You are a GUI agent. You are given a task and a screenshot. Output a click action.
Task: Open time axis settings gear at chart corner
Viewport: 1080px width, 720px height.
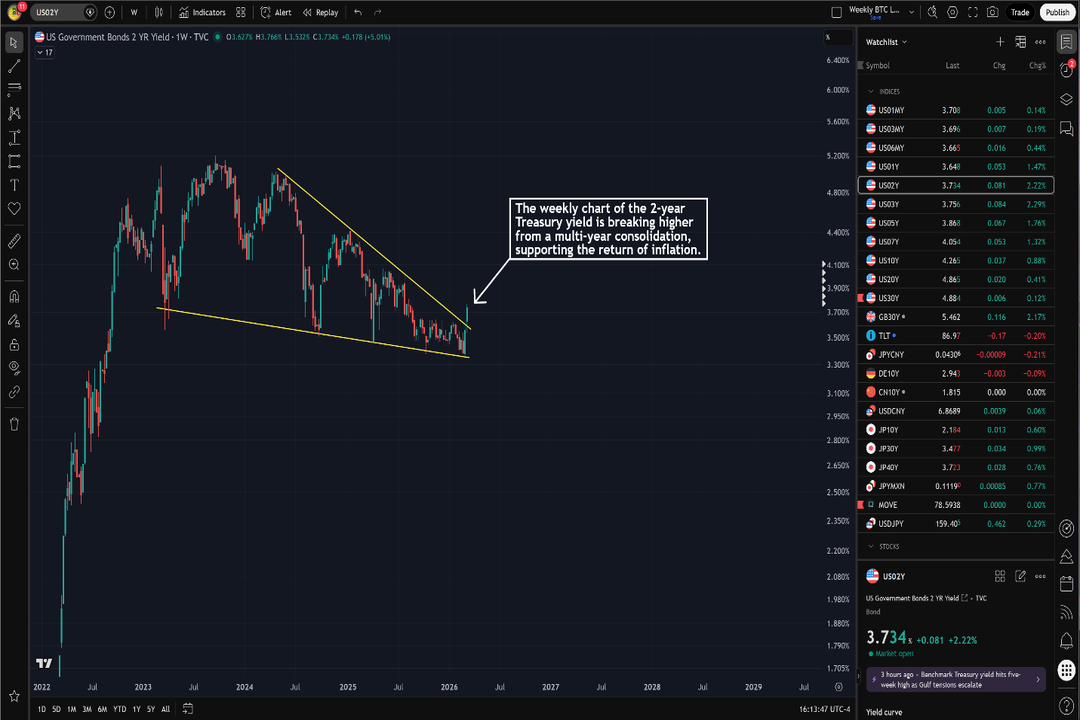tap(838, 687)
